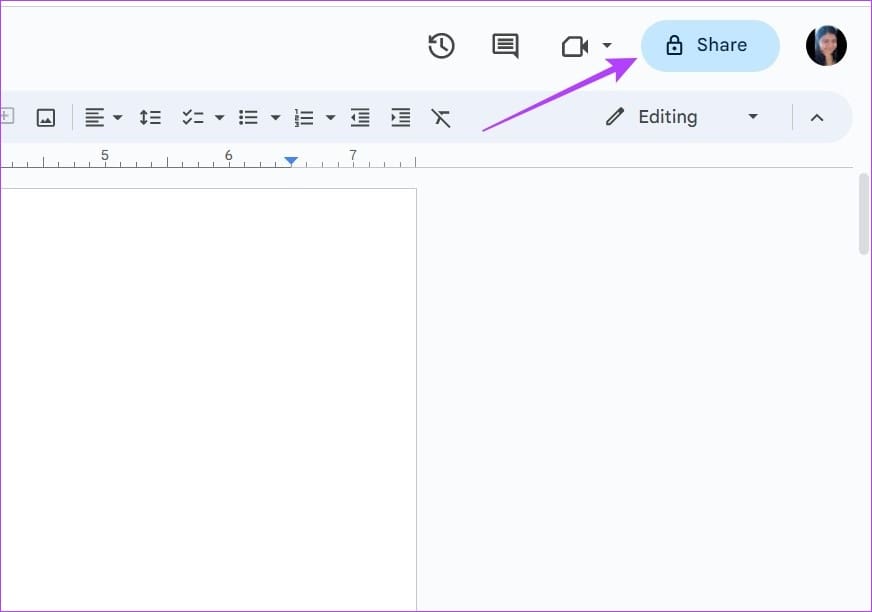This screenshot has height=612, width=872.
Task: Click the right indent marker on ruler
Action: tap(291, 161)
